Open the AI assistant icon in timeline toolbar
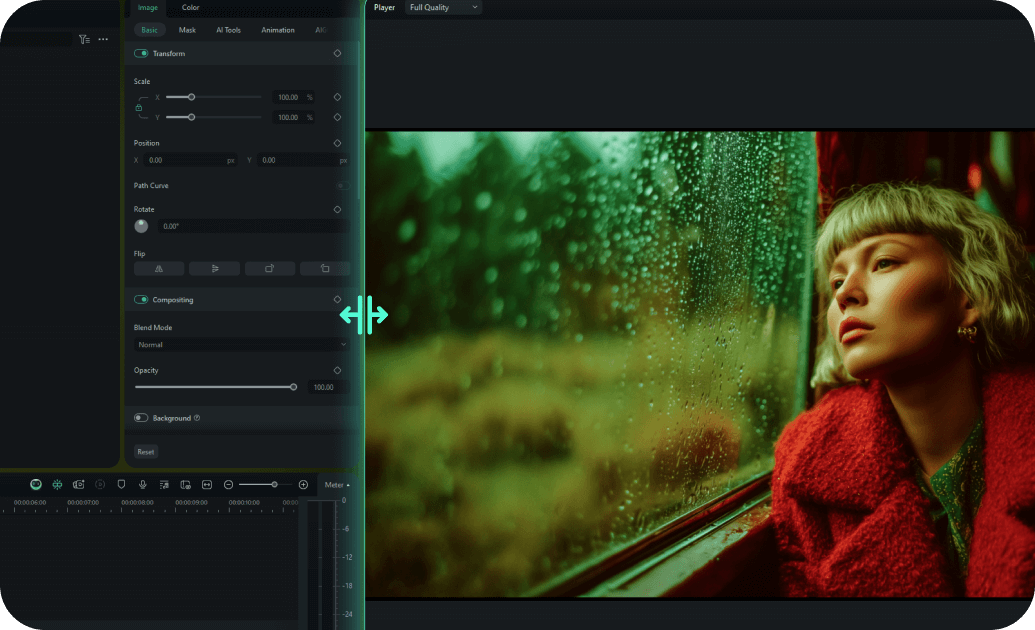Image resolution: width=1035 pixels, height=630 pixels. tap(36, 485)
